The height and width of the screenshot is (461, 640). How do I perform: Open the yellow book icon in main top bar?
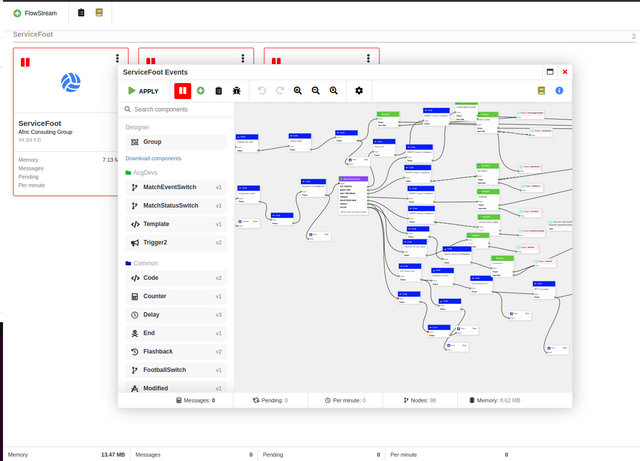point(99,13)
